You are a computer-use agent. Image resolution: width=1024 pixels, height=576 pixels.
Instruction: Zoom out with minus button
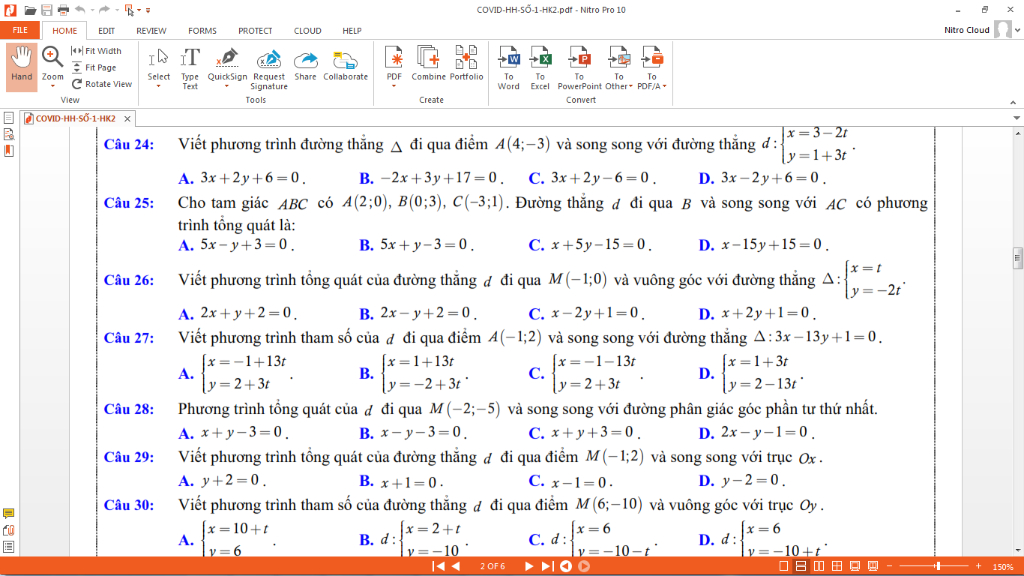(x=888, y=566)
